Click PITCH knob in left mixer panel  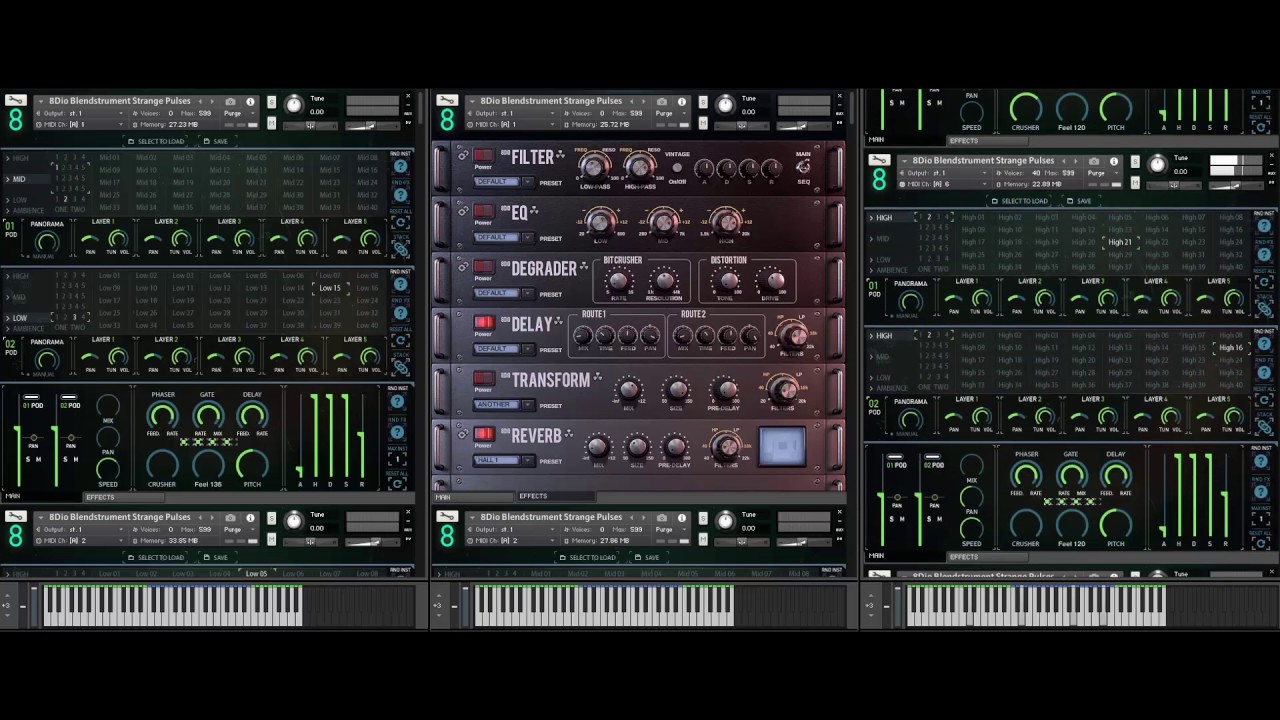(x=252, y=464)
